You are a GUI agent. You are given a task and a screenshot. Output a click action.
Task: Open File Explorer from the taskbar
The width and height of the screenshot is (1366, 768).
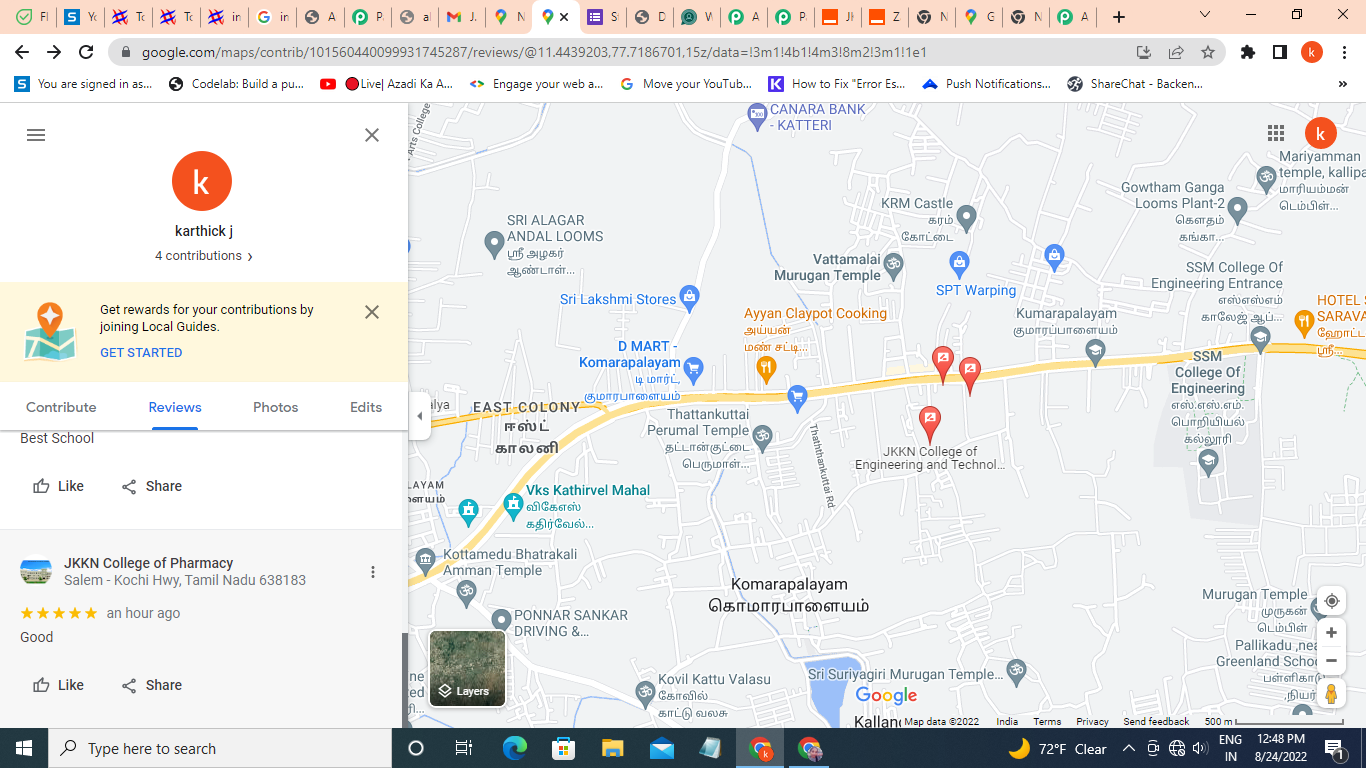tap(613, 748)
